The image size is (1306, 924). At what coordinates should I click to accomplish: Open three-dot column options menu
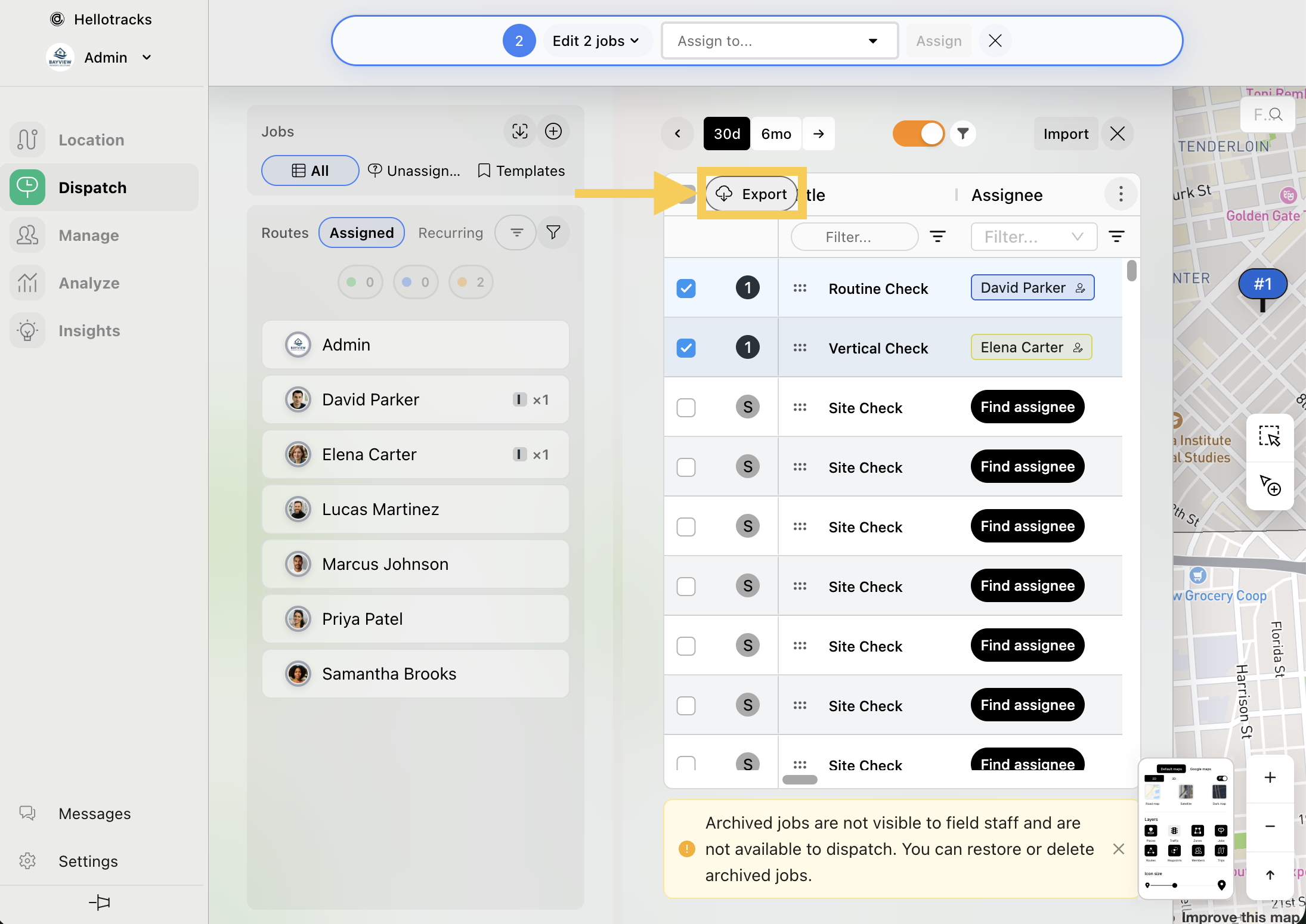point(1121,194)
